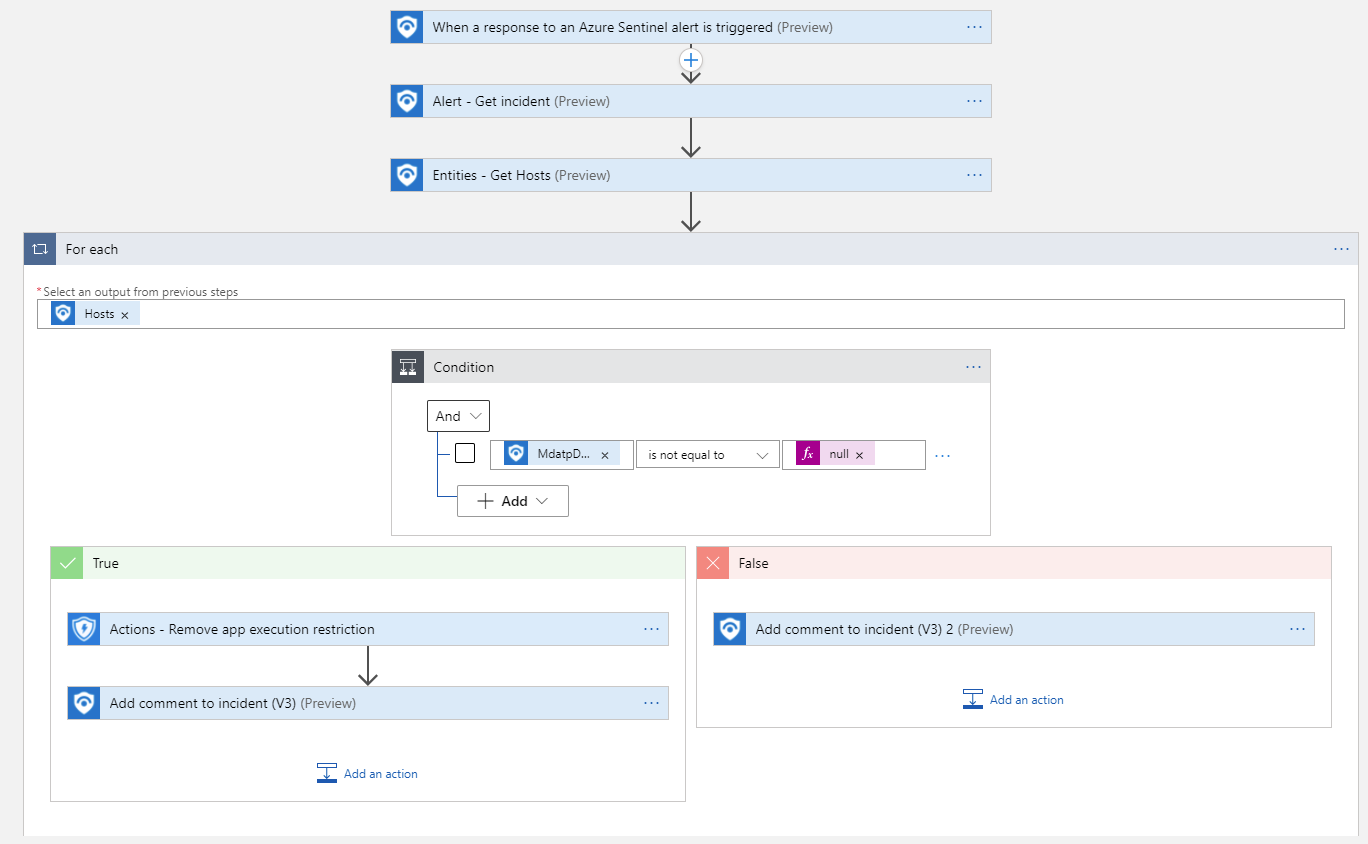Open the ellipsis menu on the condition row
Screen dimensions: 1368x844
click(x=942, y=455)
